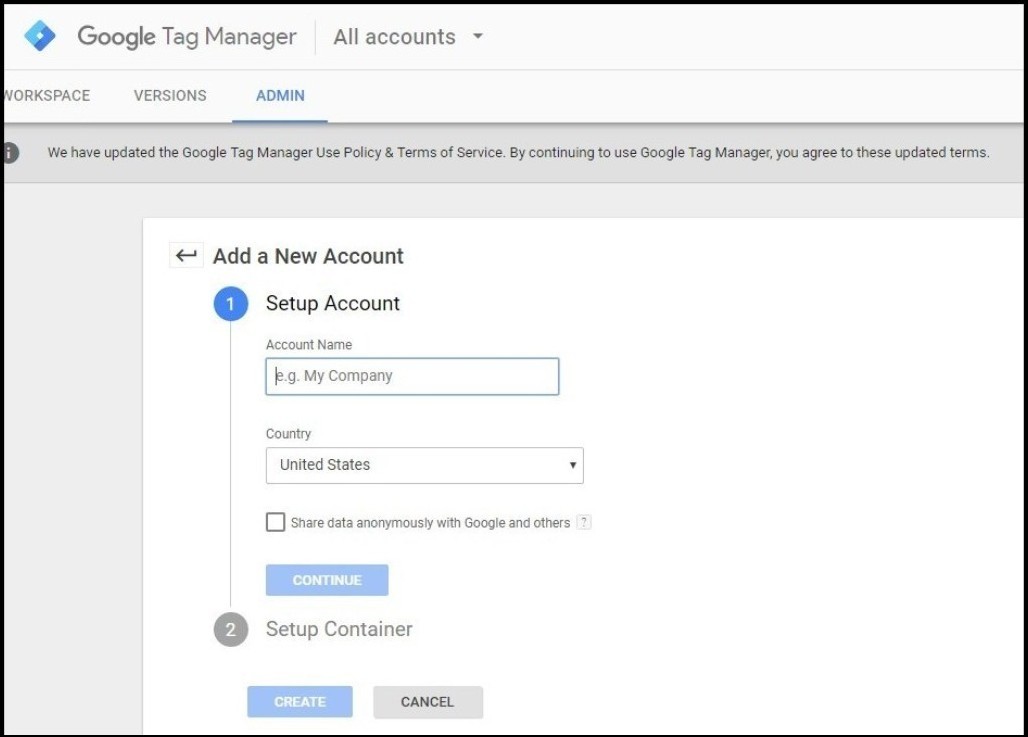Click the Google Tag Manager logo icon
This screenshot has height=737, width=1028.
tap(40, 36)
